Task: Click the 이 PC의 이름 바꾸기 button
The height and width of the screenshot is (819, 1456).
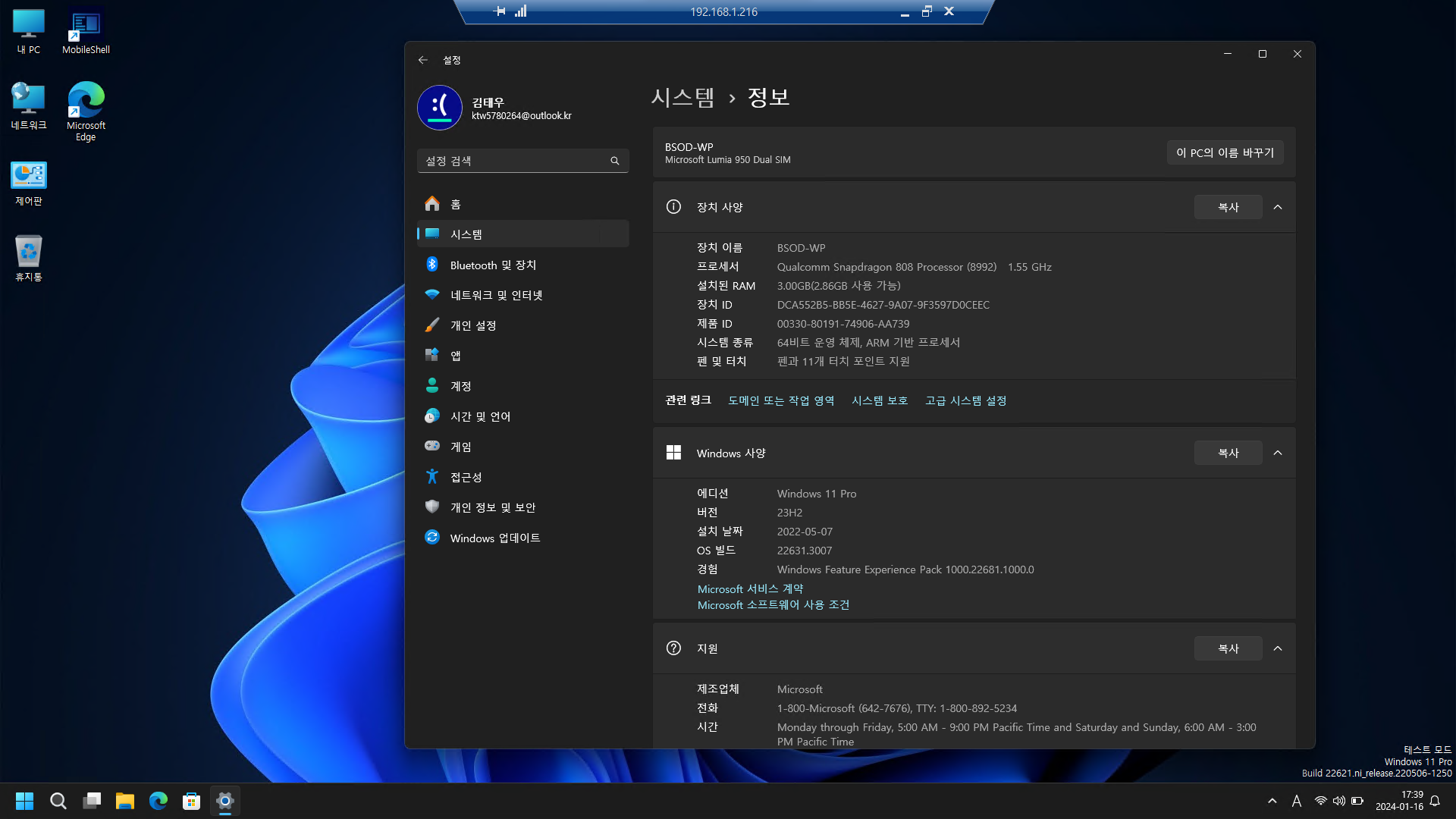Action: [x=1225, y=152]
